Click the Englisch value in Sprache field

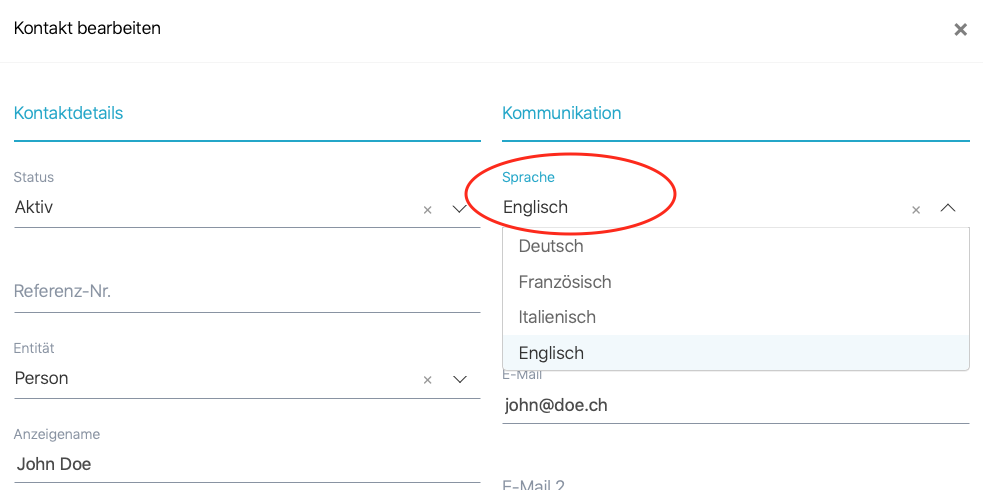coord(536,208)
